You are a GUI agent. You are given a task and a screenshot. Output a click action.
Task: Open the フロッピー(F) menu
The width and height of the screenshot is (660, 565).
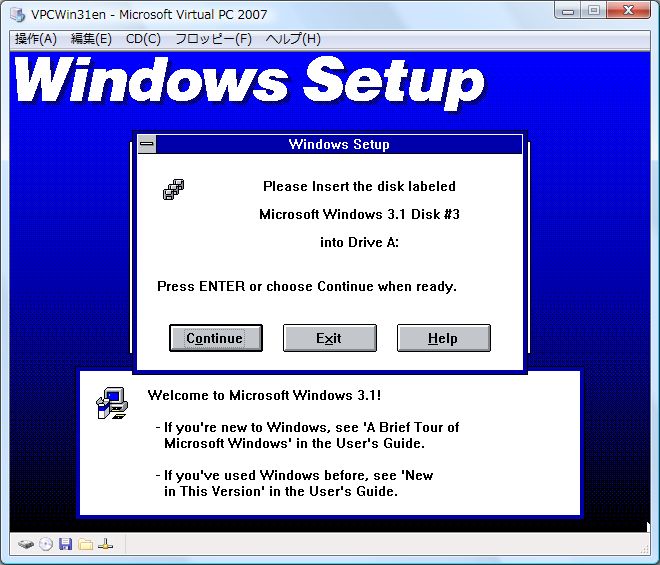213,39
